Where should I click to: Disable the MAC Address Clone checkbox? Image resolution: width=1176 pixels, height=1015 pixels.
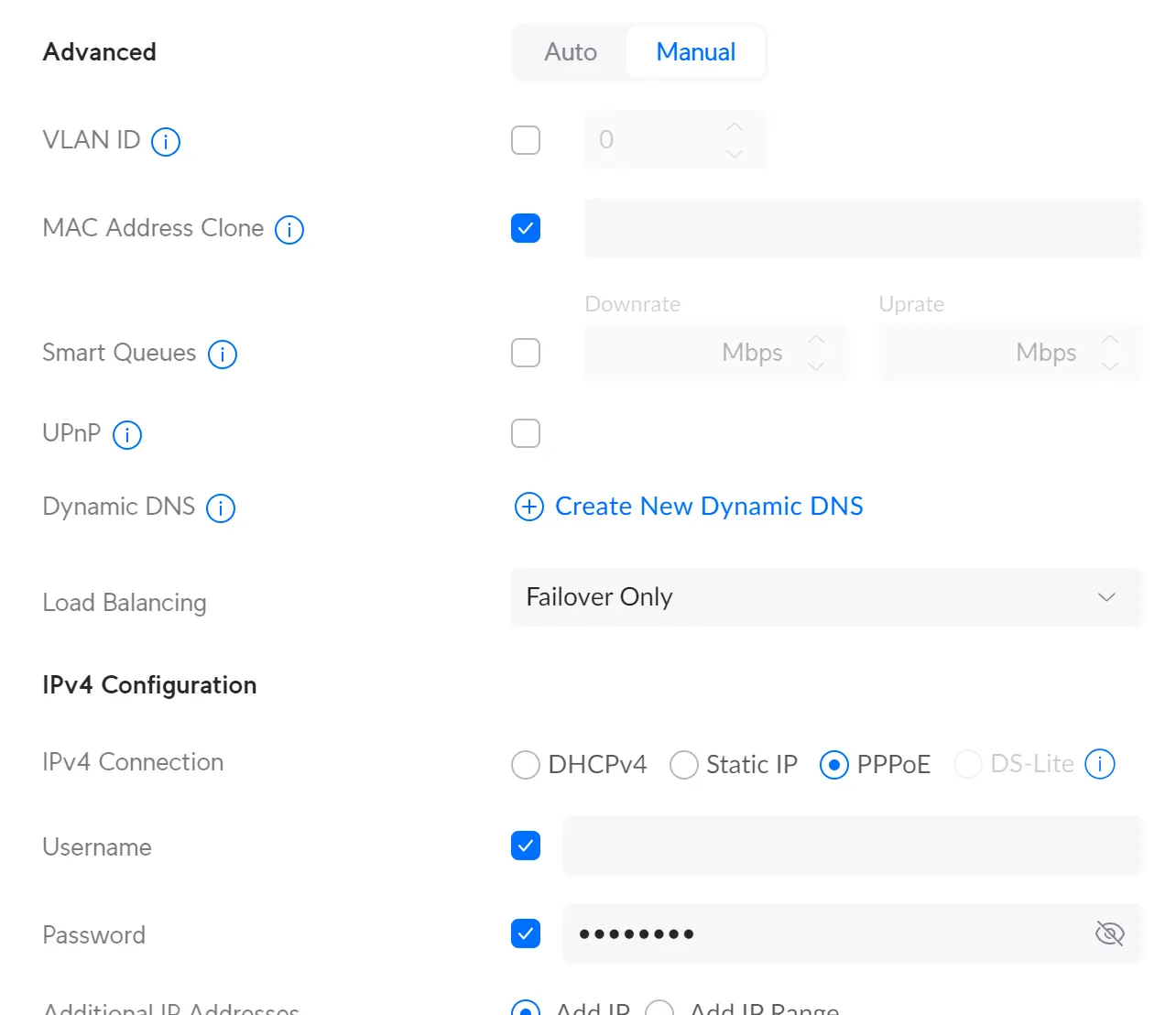click(x=526, y=228)
